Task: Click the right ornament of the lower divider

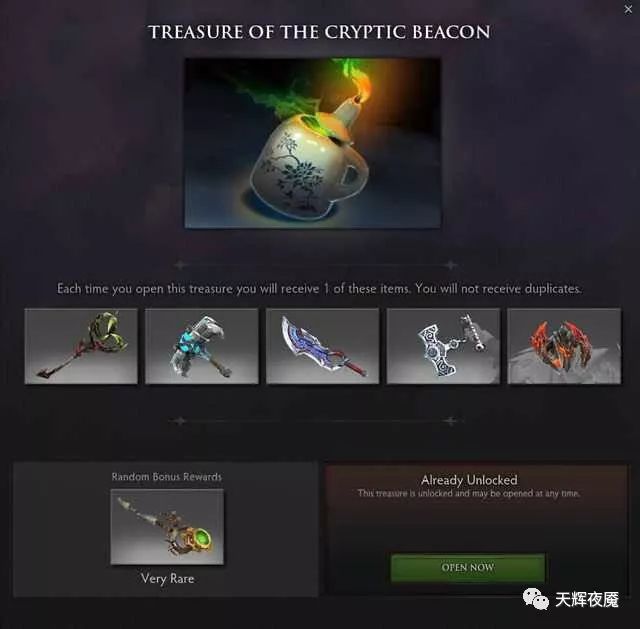Action: pos(451,421)
